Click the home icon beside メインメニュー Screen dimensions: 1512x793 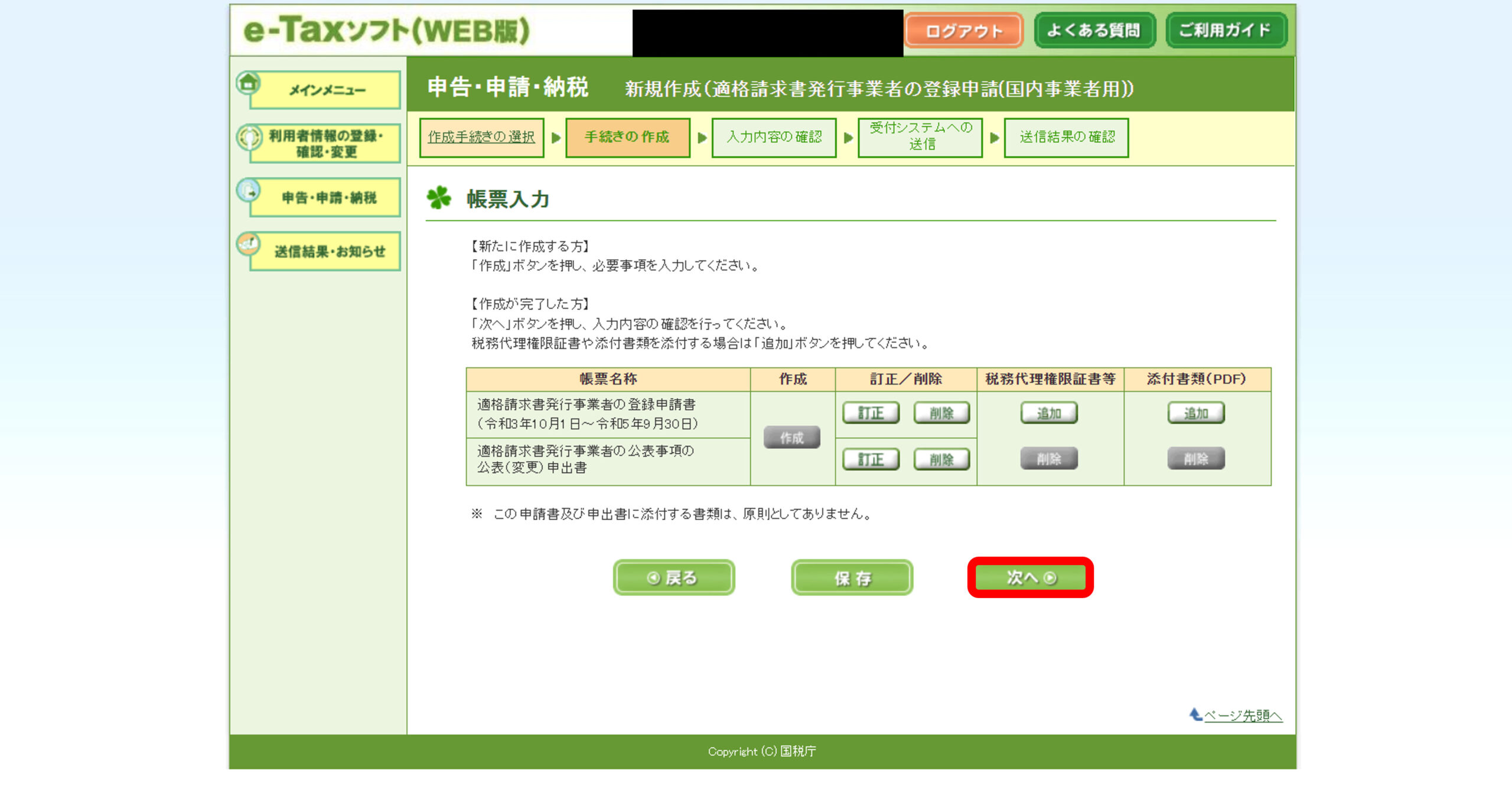[x=249, y=82]
